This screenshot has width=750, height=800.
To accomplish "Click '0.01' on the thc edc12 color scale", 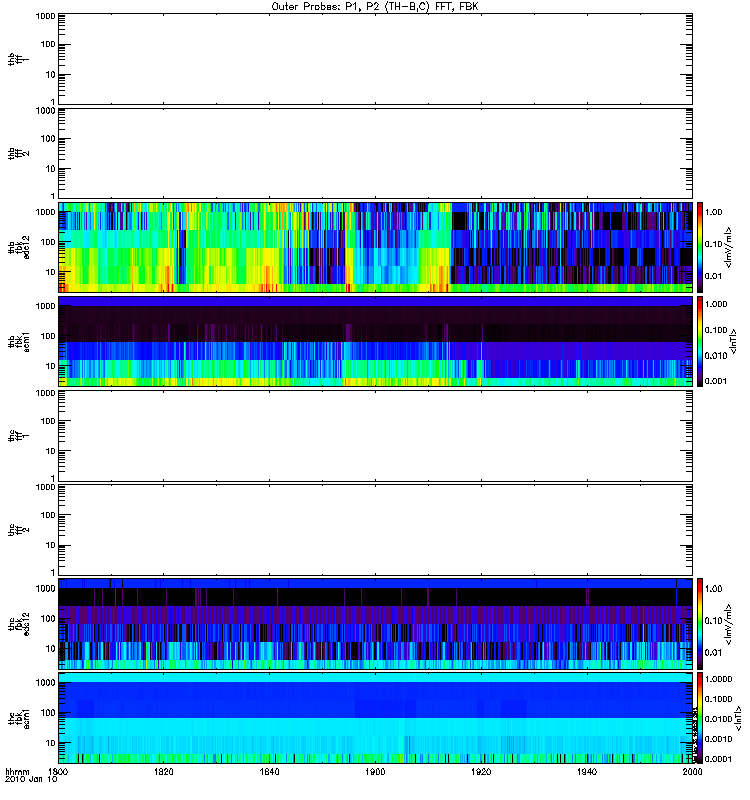I will click(x=713, y=653).
